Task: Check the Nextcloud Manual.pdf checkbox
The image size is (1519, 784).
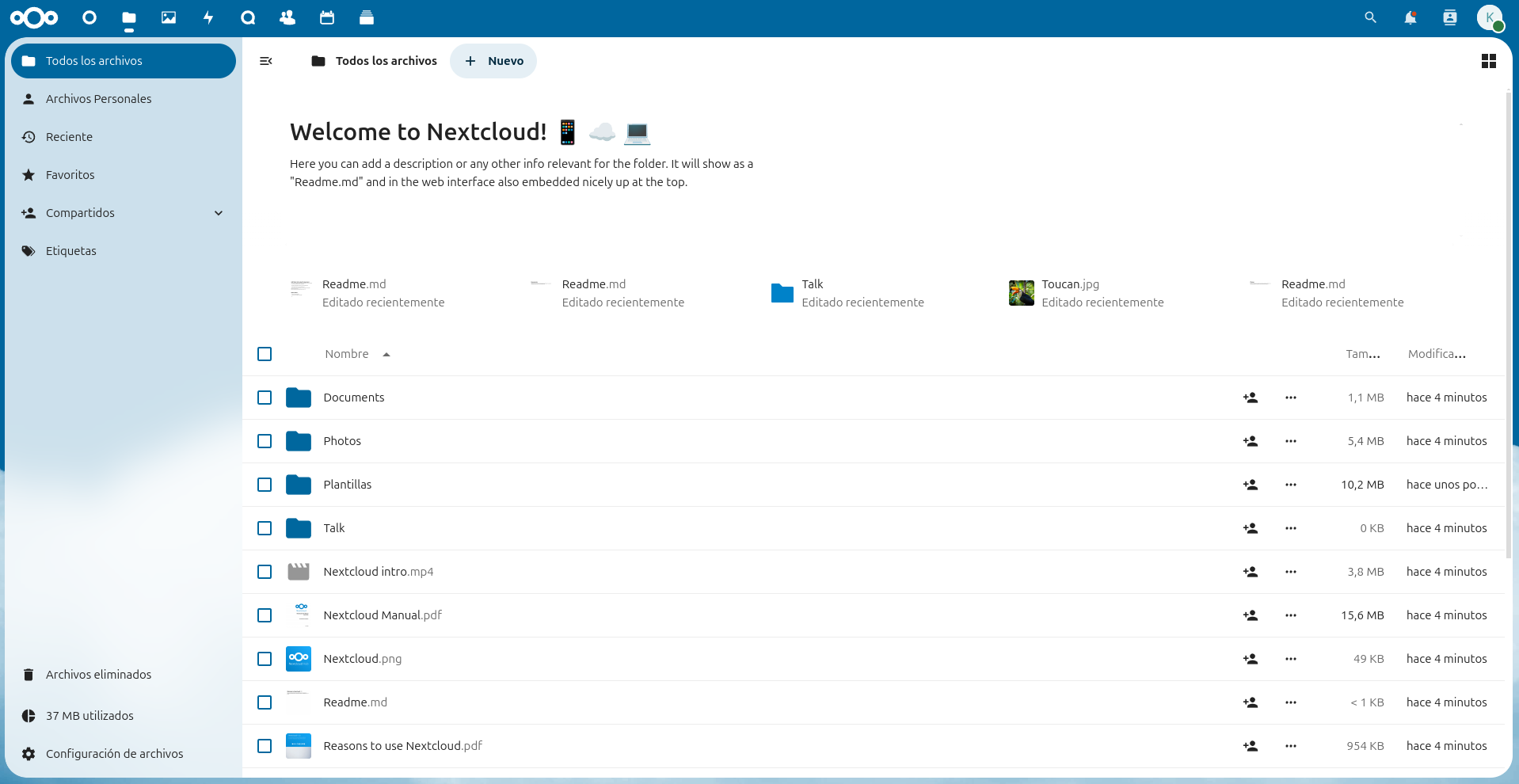Action: [265, 615]
